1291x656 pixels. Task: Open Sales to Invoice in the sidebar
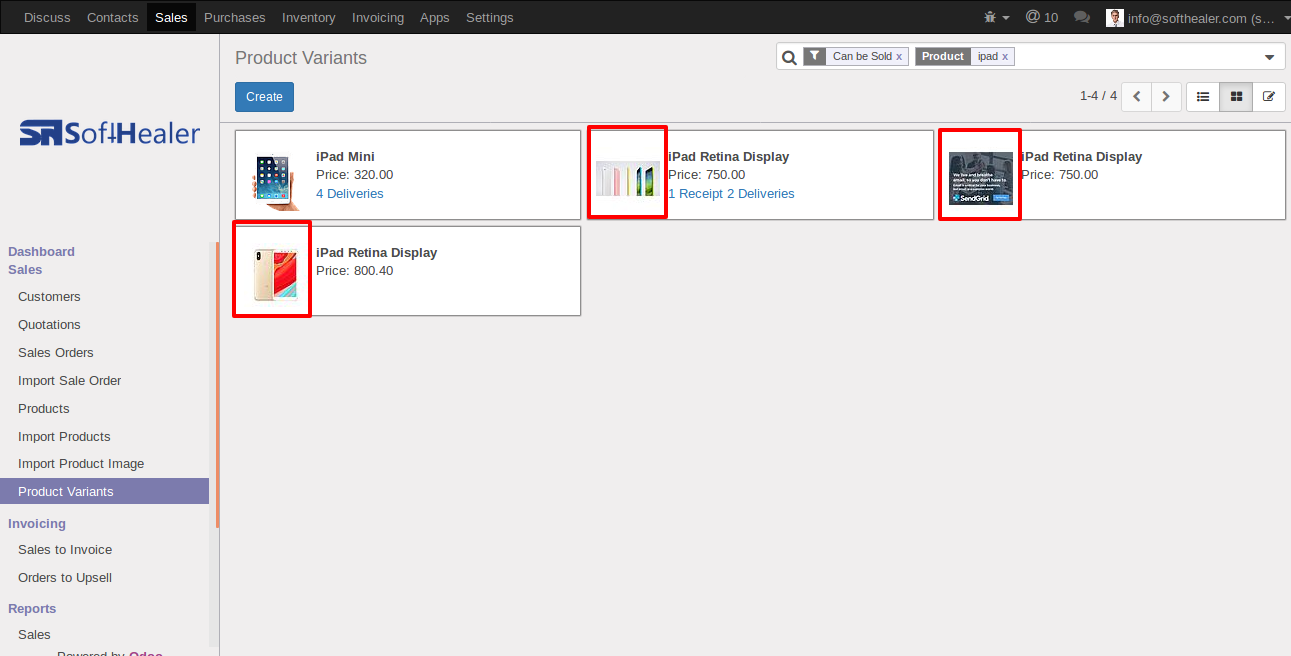65,550
